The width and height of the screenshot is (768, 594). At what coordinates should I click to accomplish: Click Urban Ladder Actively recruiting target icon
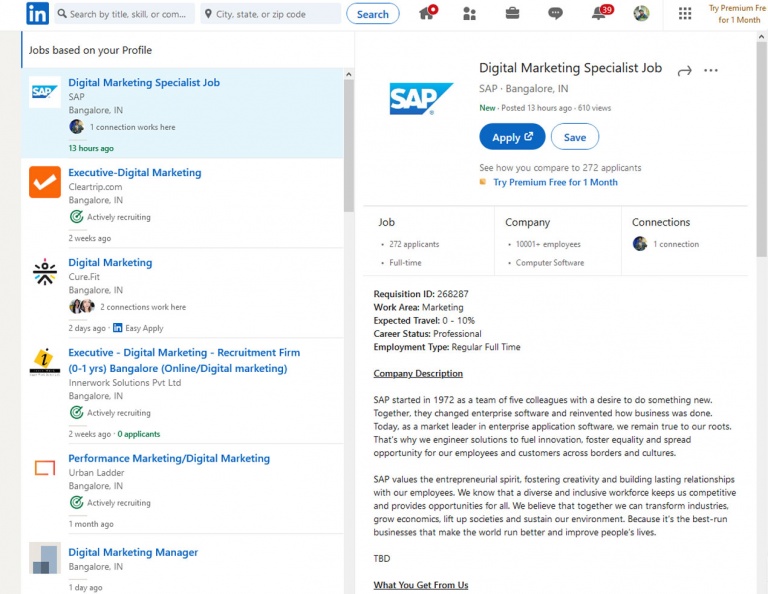[x=76, y=502]
